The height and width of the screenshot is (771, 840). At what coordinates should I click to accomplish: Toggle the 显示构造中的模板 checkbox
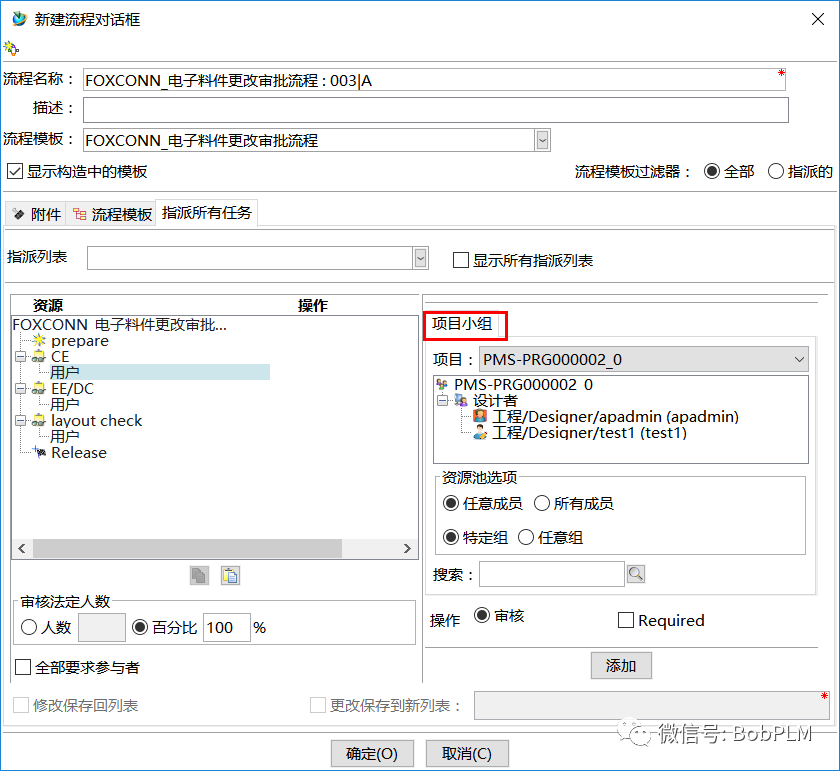point(15,171)
